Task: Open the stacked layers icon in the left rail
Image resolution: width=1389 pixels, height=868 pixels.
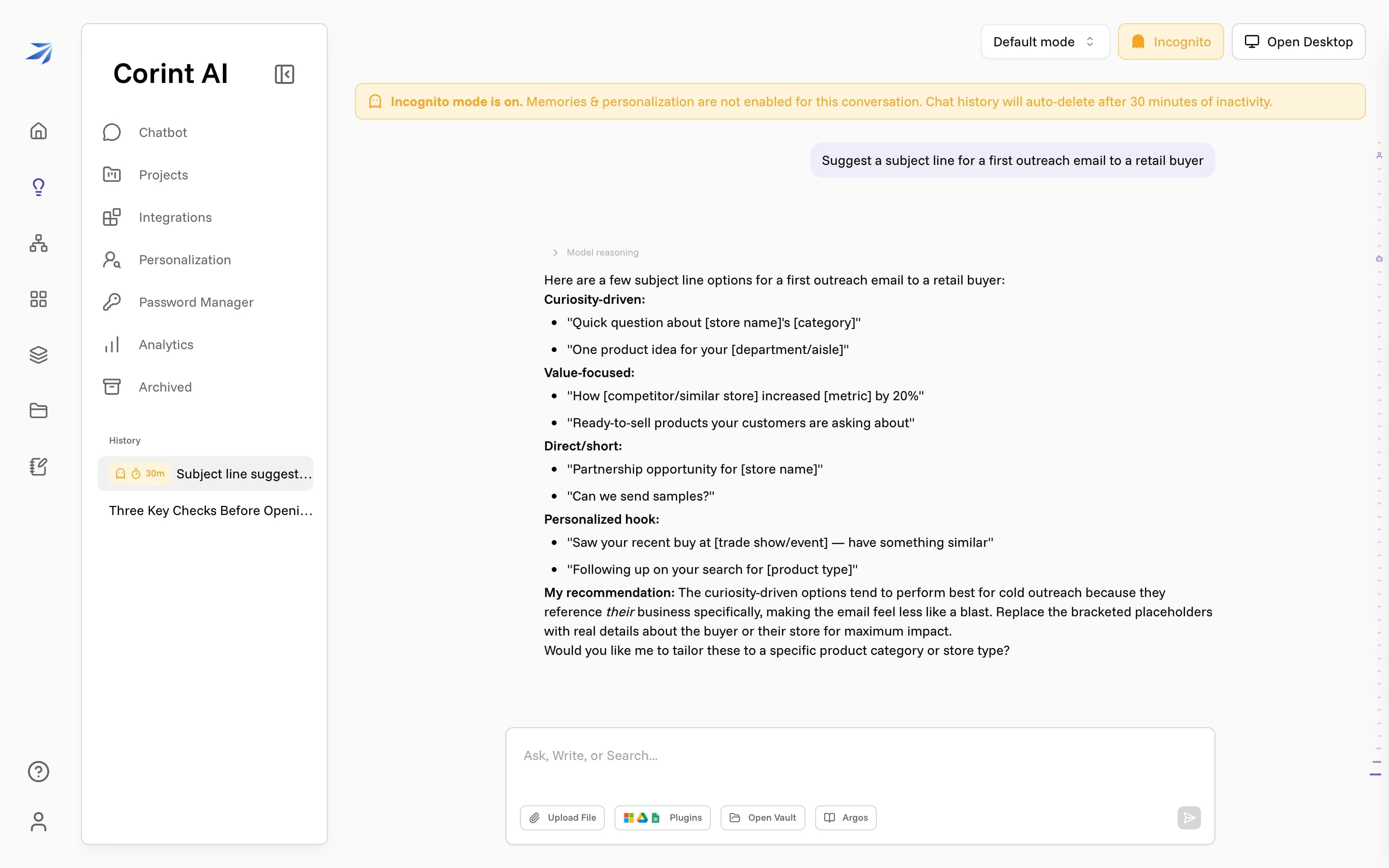Action: 39,355
